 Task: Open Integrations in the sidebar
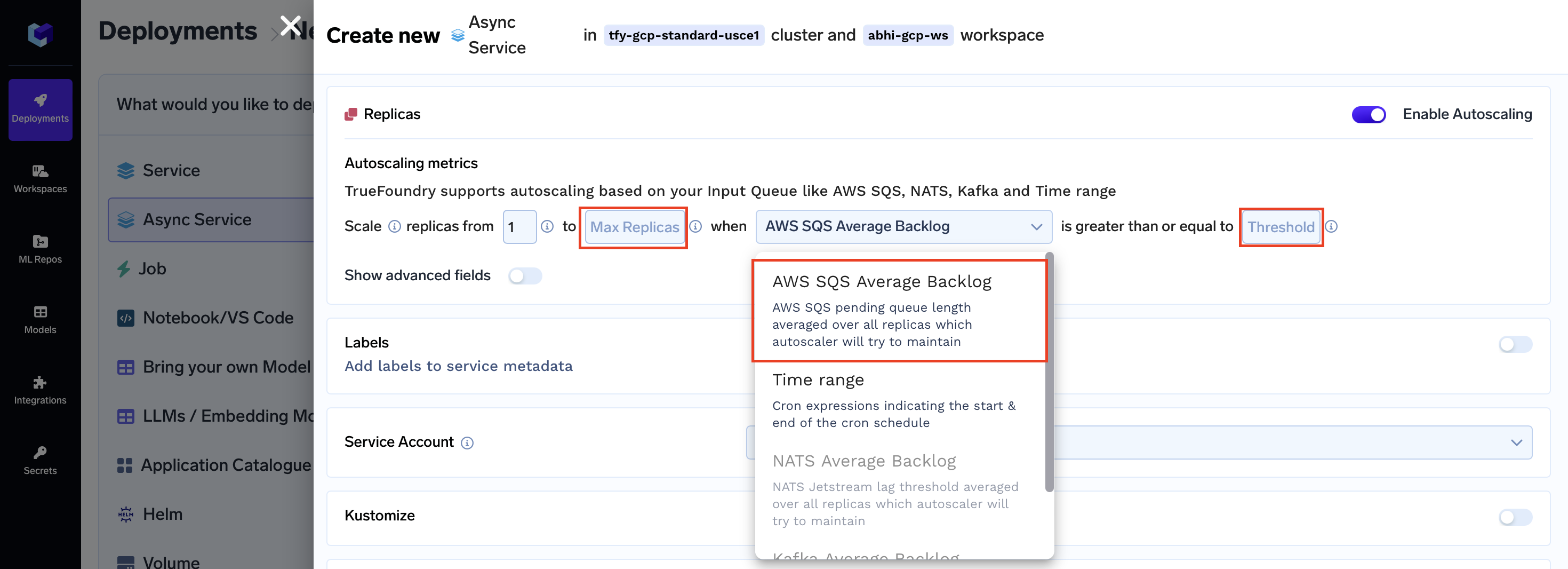pos(40,390)
